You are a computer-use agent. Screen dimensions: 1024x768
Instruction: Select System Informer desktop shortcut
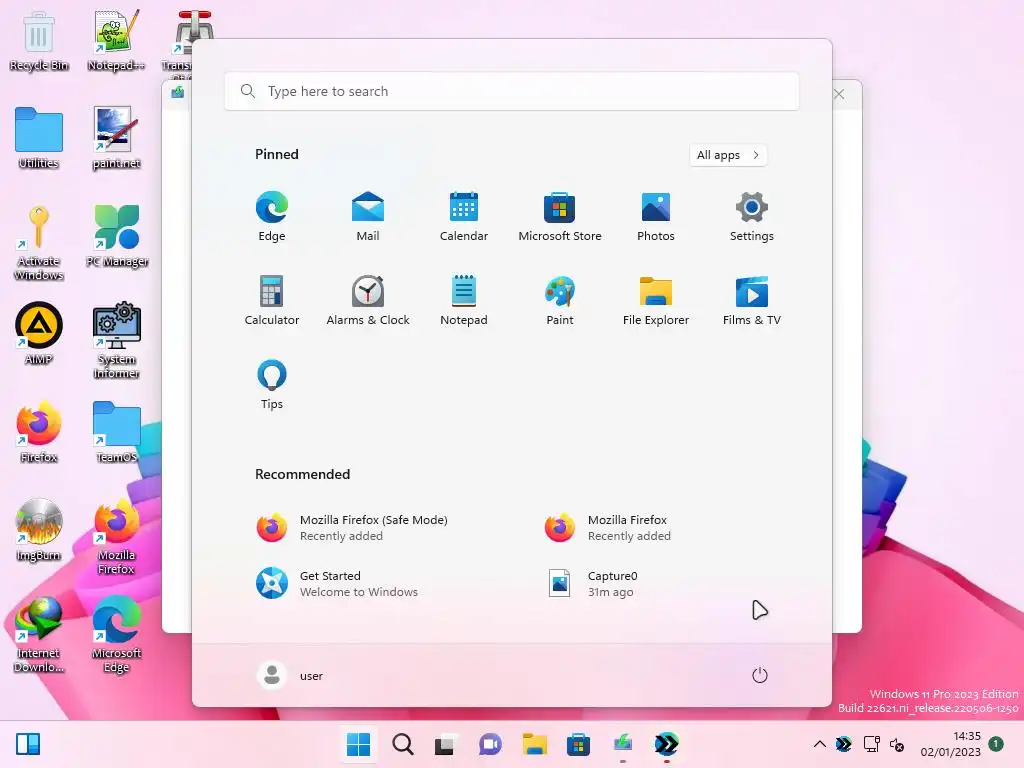point(116,340)
